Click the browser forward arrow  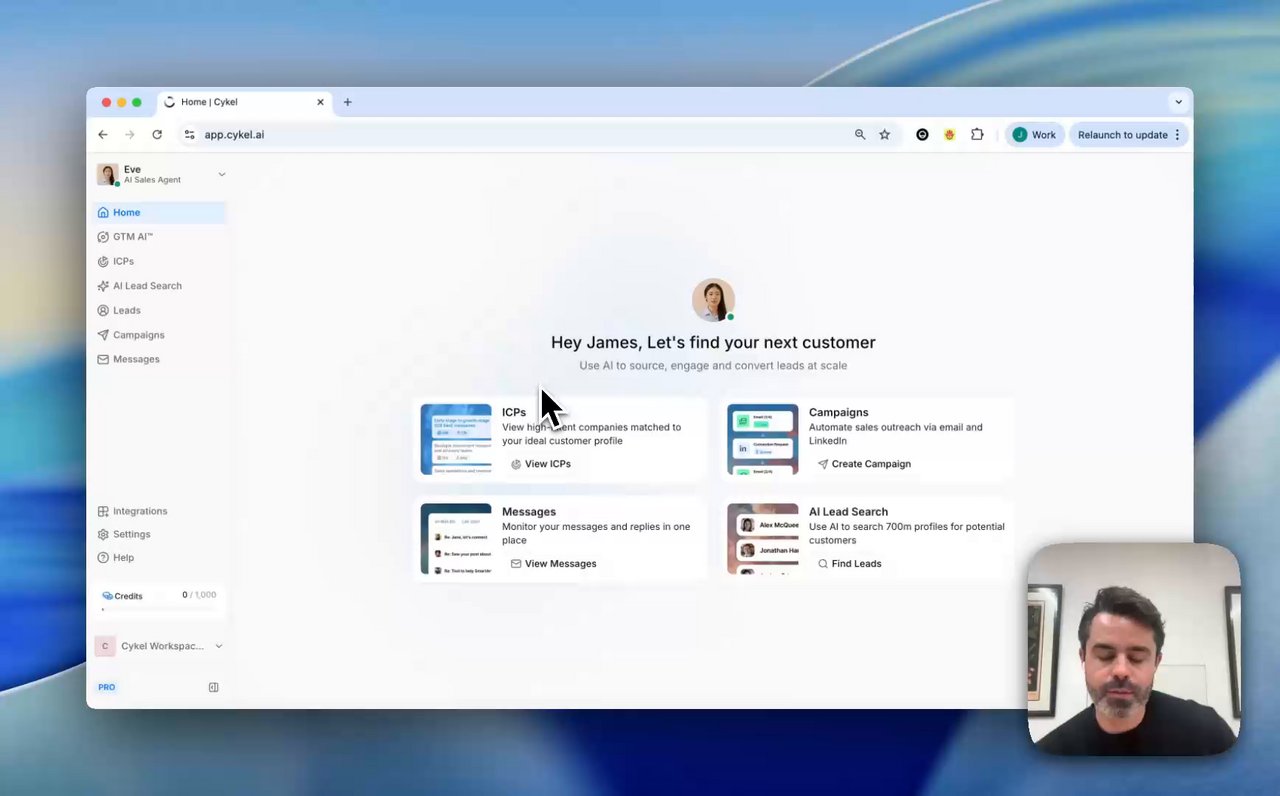pyautogui.click(x=129, y=135)
